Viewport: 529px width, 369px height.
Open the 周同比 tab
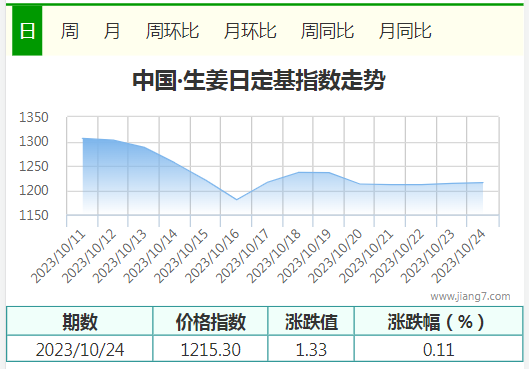pos(327,31)
